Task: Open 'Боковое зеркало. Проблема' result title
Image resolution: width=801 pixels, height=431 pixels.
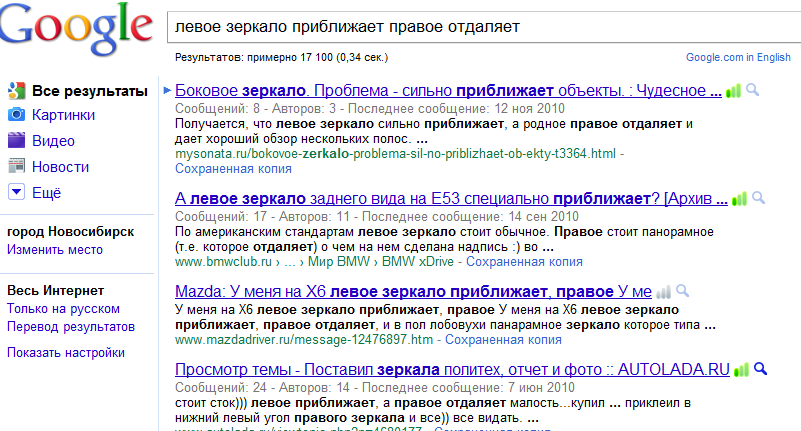Action: click(448, 90)
